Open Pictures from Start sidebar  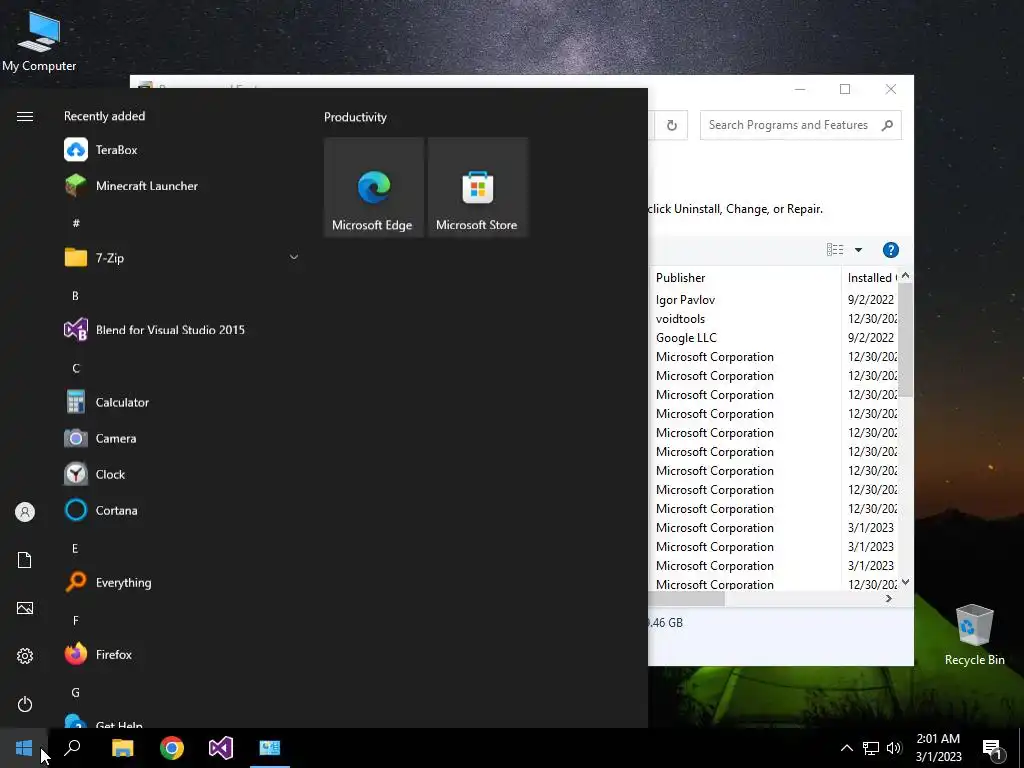(x=25, y=608)
